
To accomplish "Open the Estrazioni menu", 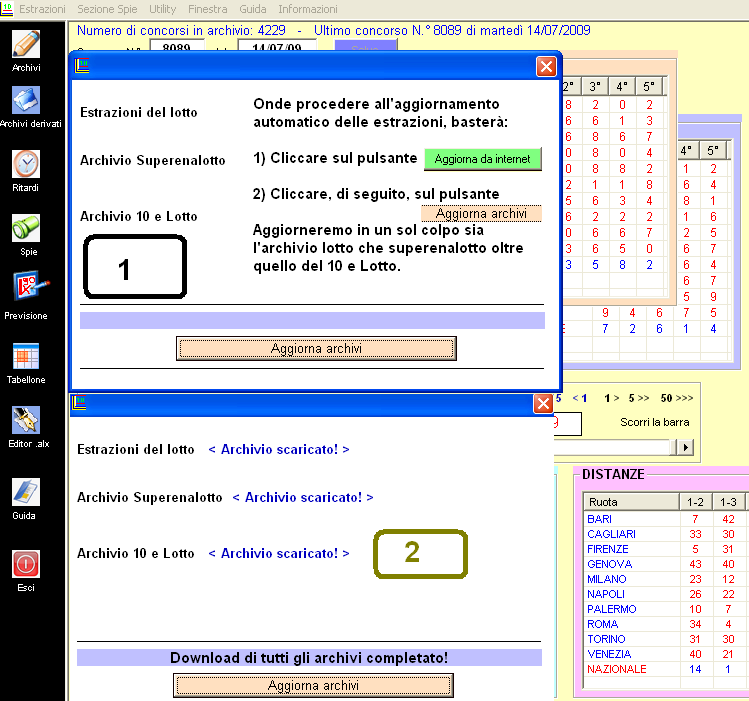I will pos(42,9).
